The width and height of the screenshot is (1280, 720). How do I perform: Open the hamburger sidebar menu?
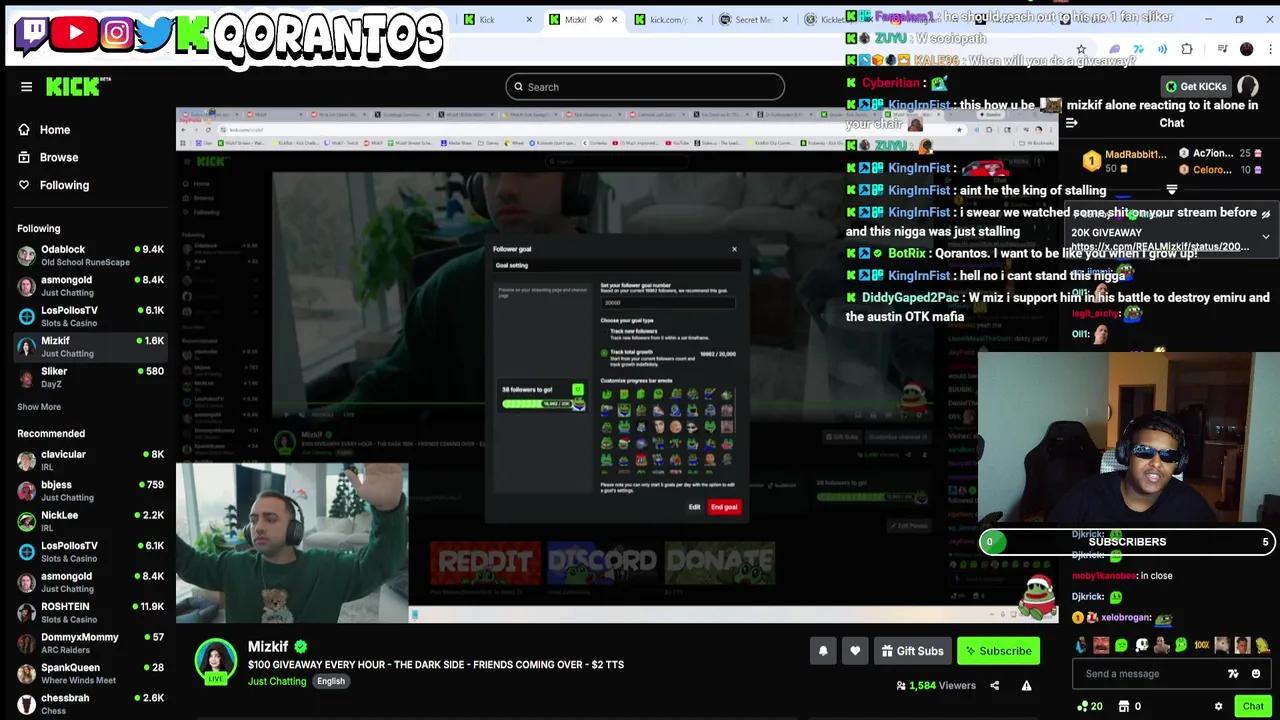pyautogui.click(x=27, y=87)
